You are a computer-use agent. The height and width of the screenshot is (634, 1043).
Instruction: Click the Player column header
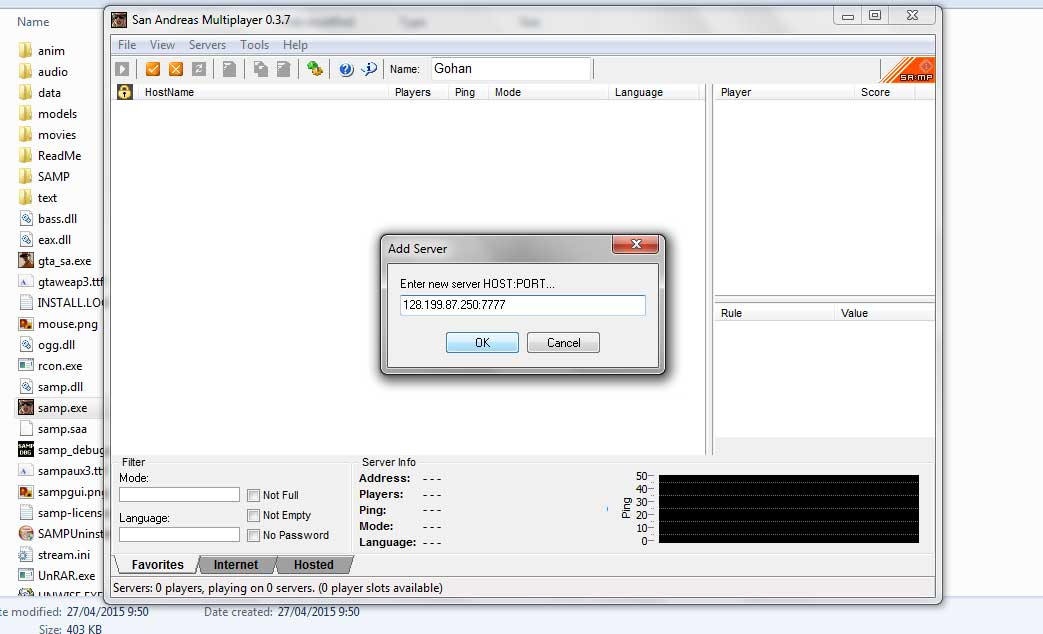[784, 92]
